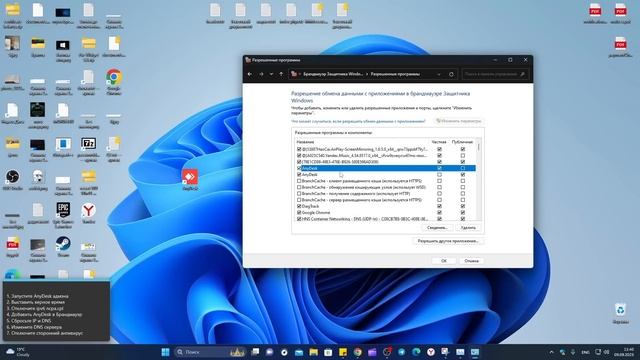
Task: Click 'Разрешить другое приложение...' button
Action: (x=448, y=241)
